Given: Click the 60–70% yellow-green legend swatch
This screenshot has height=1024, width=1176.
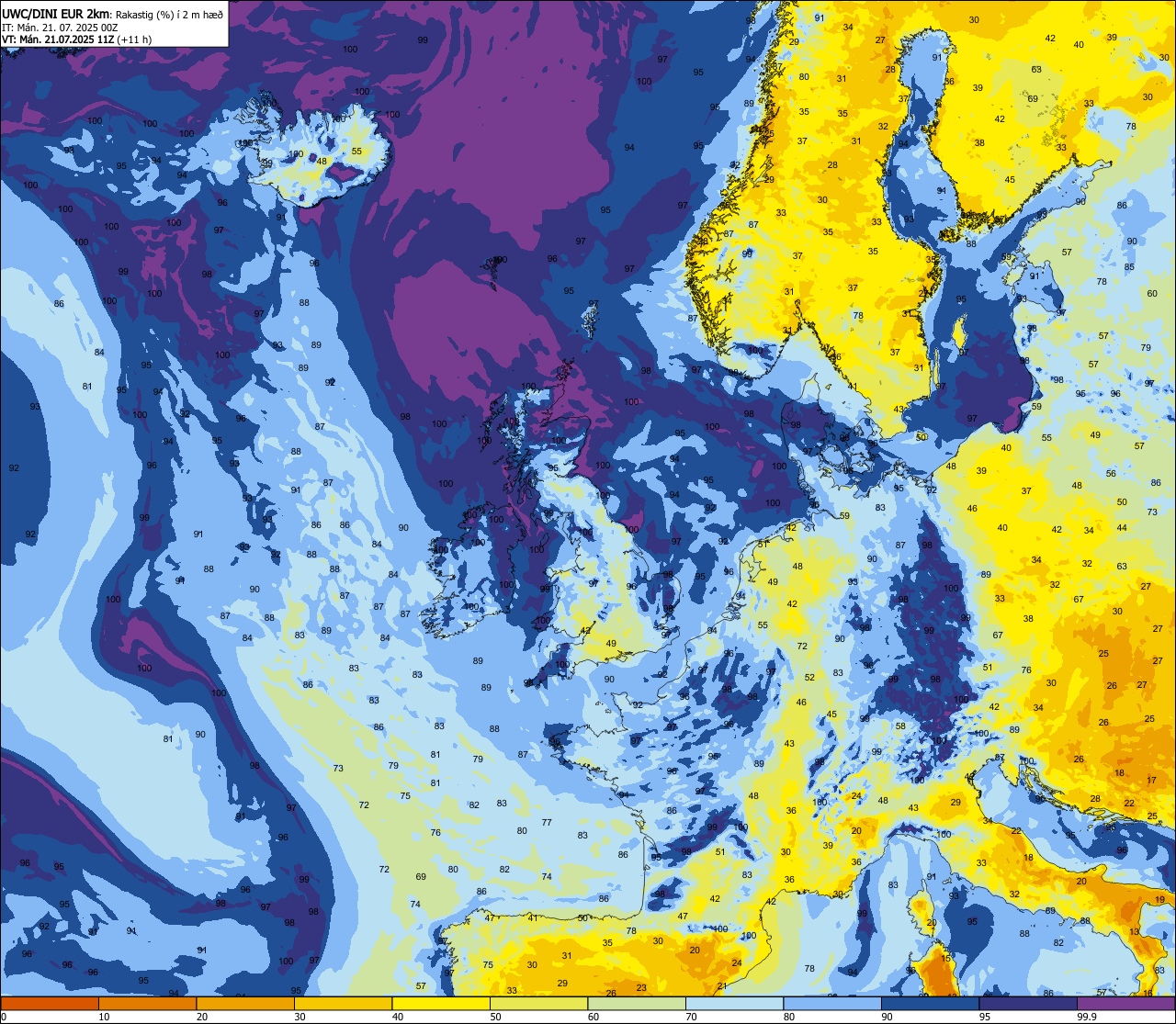Looking at the screenshot, I should pyautogui.click(x=637, y=1003).
